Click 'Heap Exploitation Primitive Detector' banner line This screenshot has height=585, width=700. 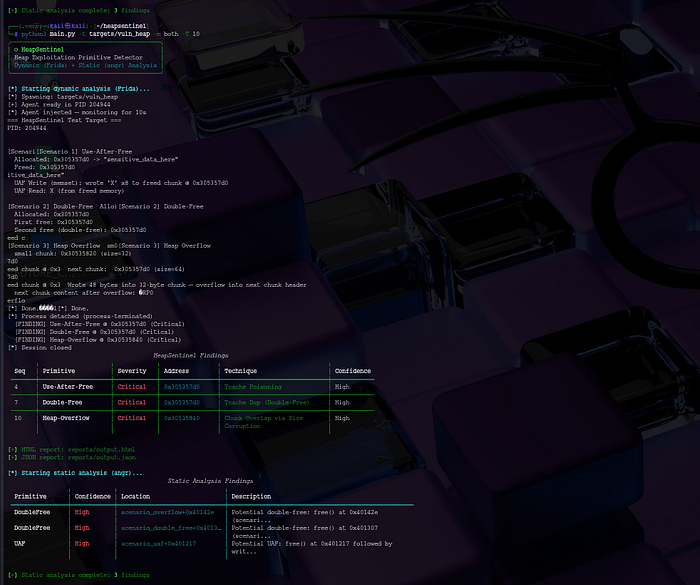(x=78, y=58)
